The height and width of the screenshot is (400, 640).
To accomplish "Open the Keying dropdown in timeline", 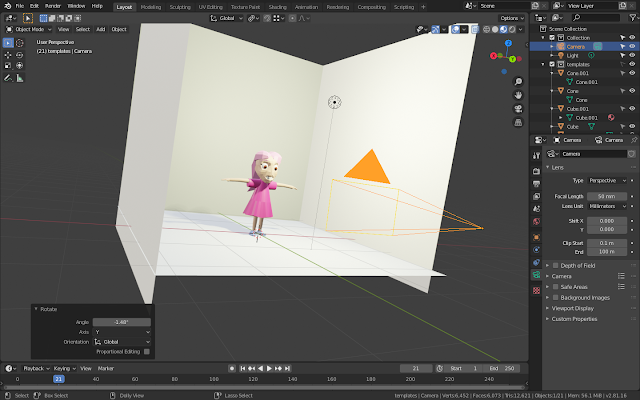I will (x=64, y=369).
